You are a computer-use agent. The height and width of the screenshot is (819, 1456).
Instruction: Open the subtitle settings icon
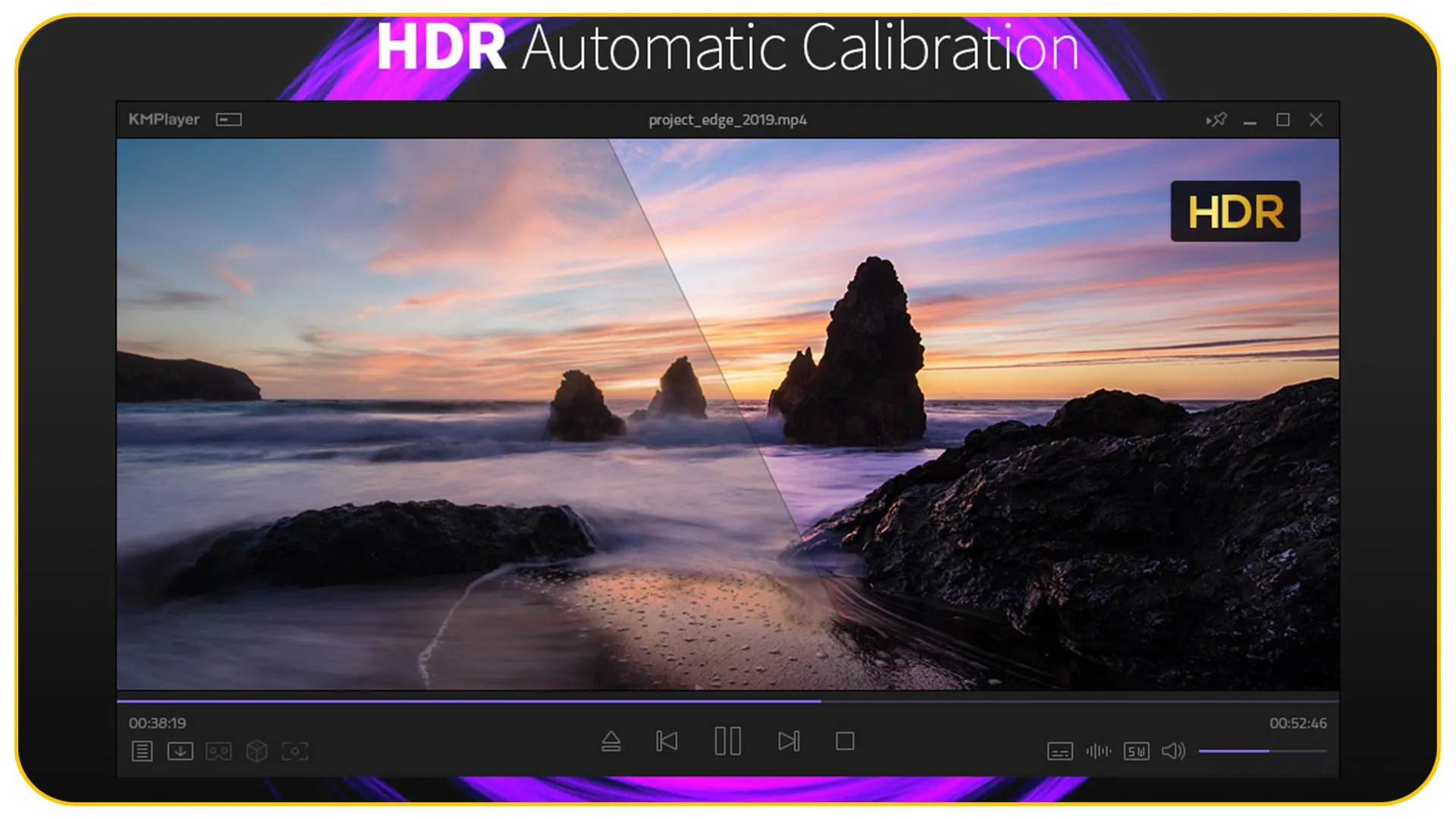coord(1060,752)
